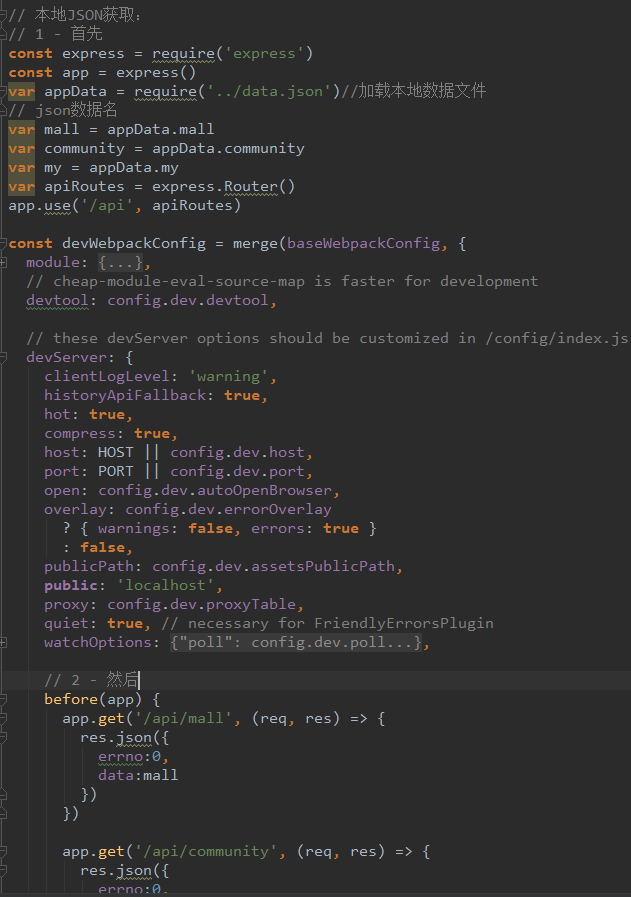The image size is (631, 897).
Task: Click config.dev.proxyTable value
Action: (201, 605)
